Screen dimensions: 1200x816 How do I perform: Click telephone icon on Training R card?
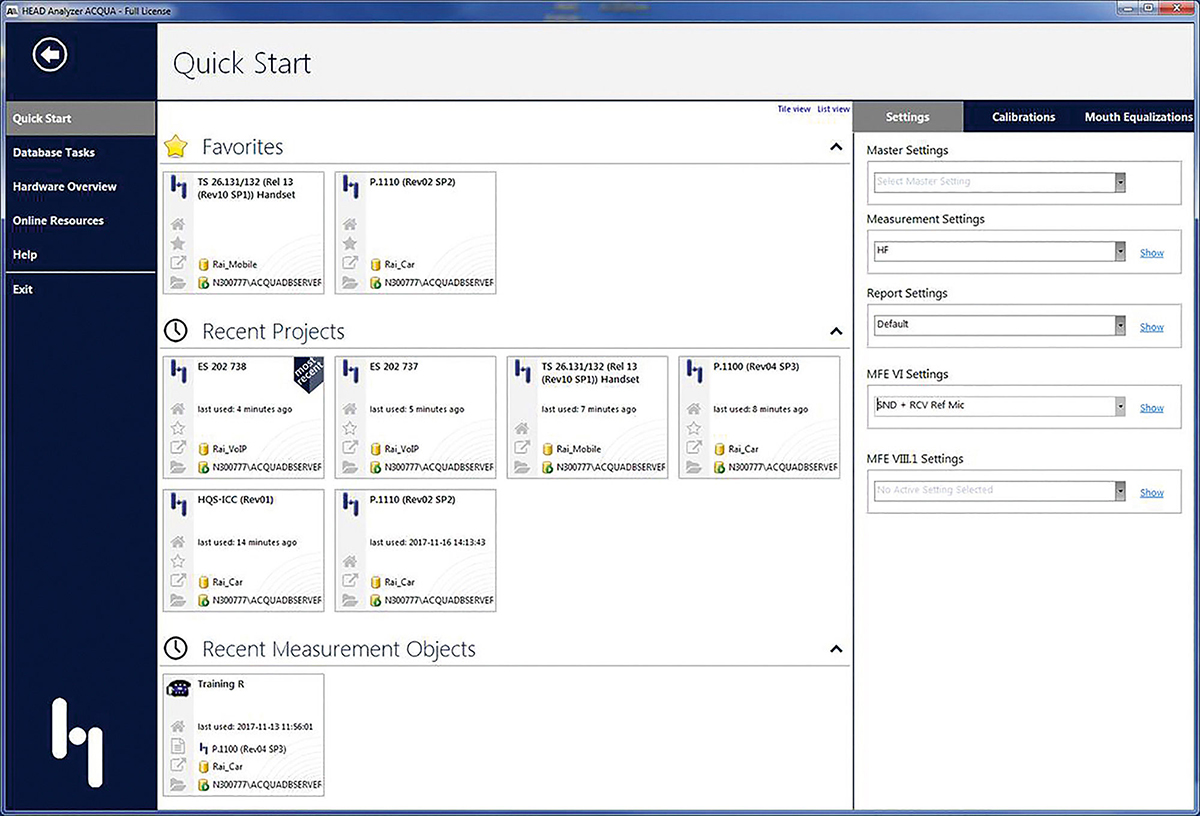[180, 688]
